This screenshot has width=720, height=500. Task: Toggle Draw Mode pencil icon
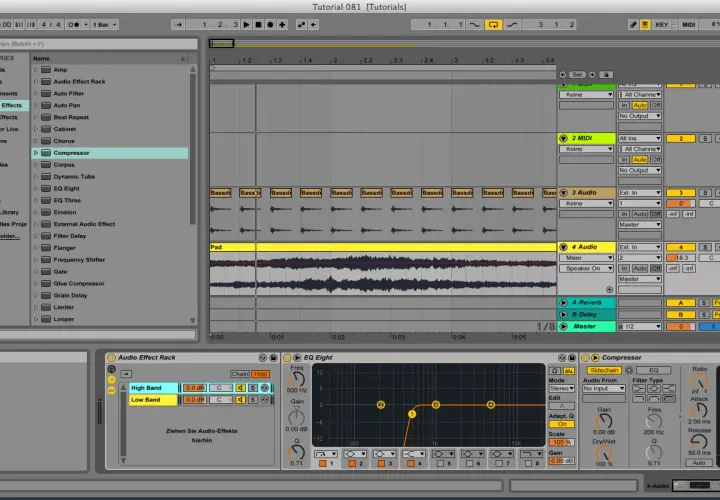(x=633, y=25)
